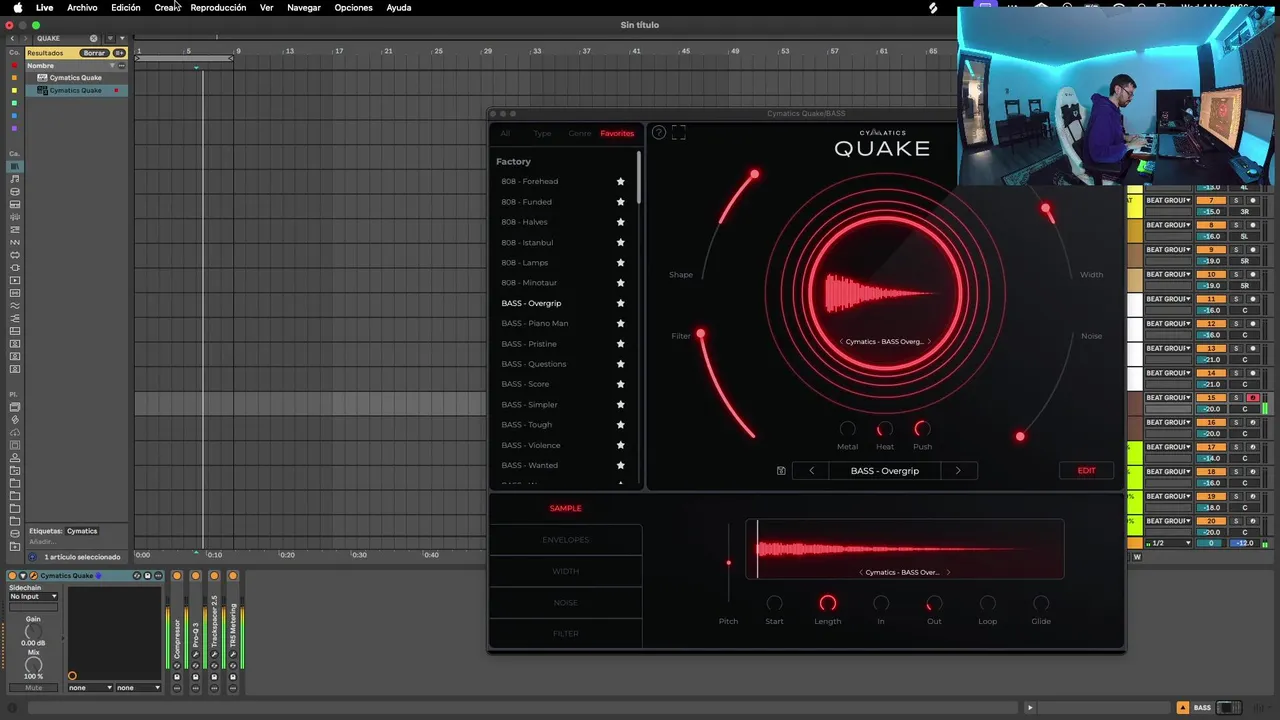Open Quake help question mark icon
Screen dimensions: 1280x720
pyautogui.click(x=658, y=132)
